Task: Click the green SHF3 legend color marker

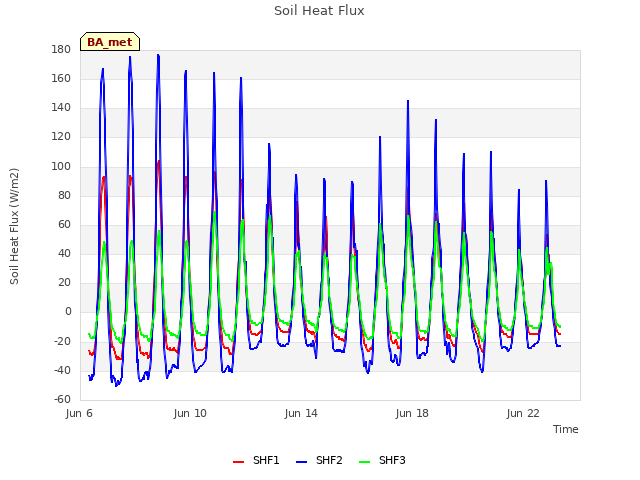Action: click(364, 462)
